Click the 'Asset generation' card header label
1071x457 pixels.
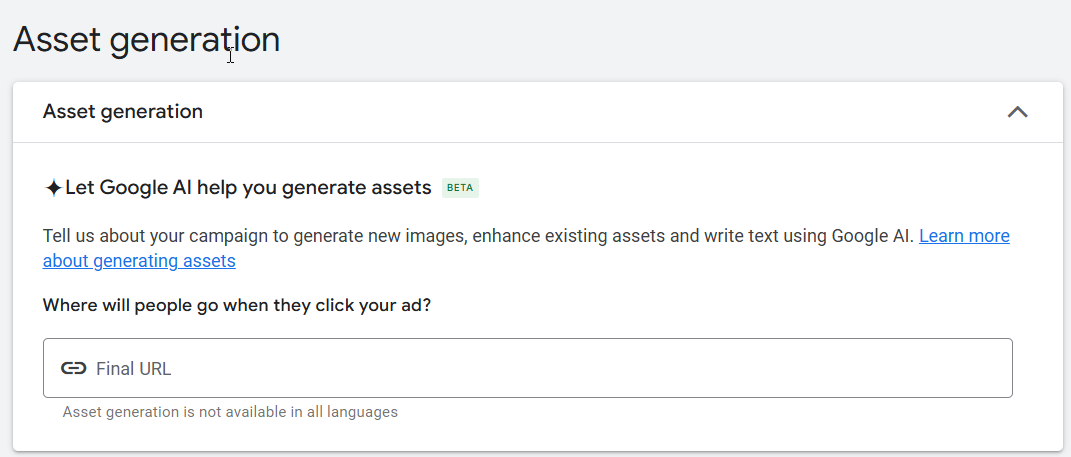coord(123,112)
